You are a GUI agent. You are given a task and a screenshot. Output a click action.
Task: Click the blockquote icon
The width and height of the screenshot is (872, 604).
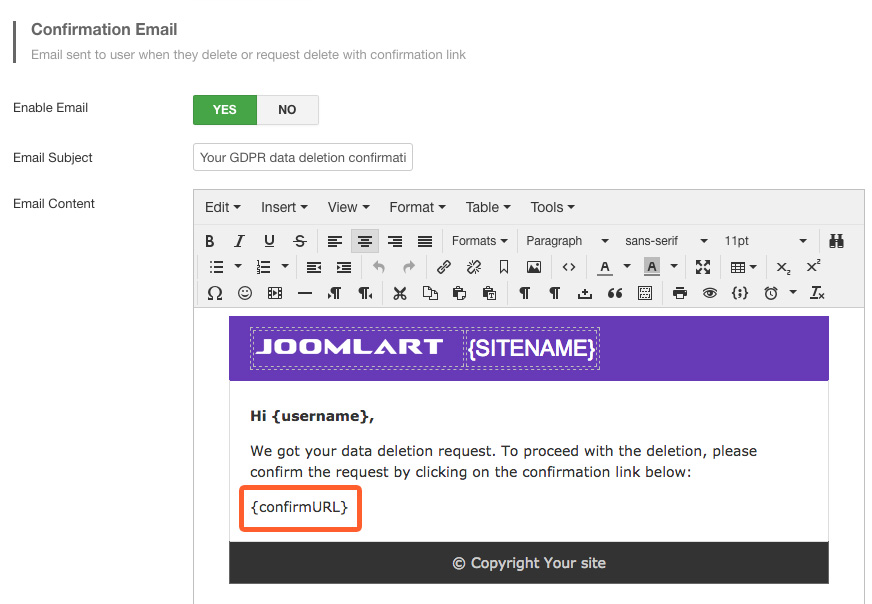click(x=615, y=293)
